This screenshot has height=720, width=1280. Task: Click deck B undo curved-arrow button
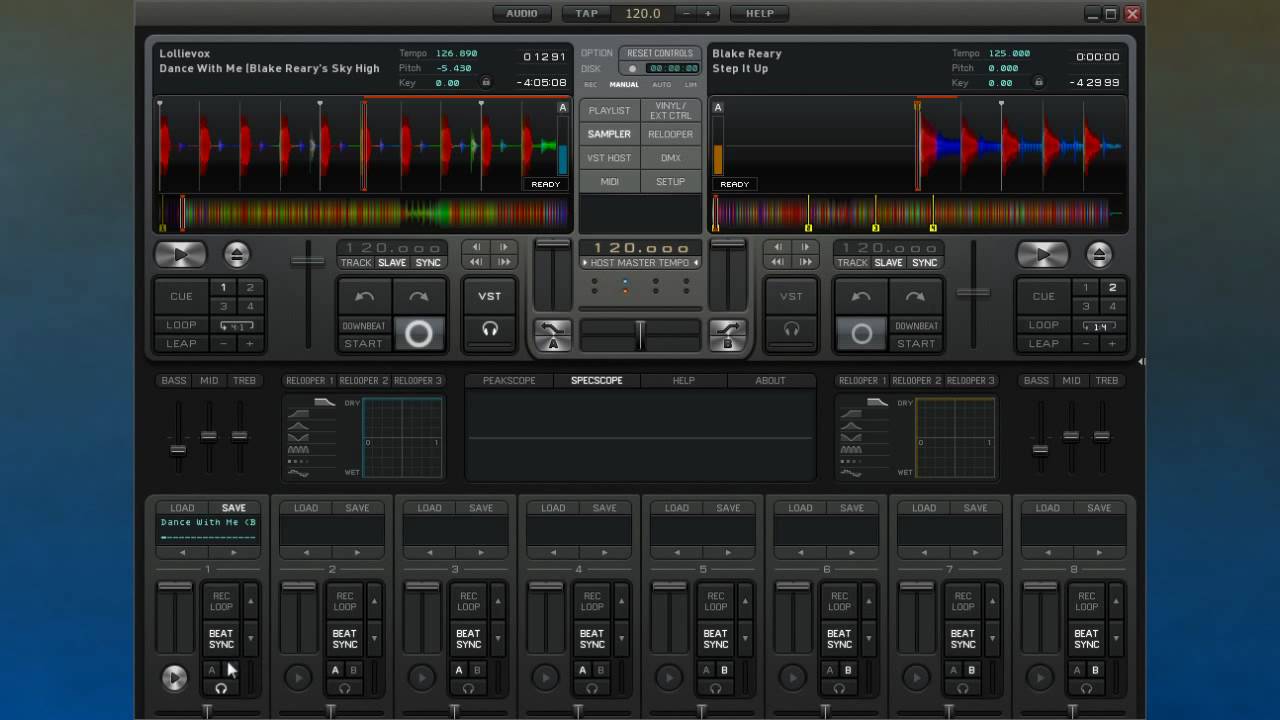[861, 297]
